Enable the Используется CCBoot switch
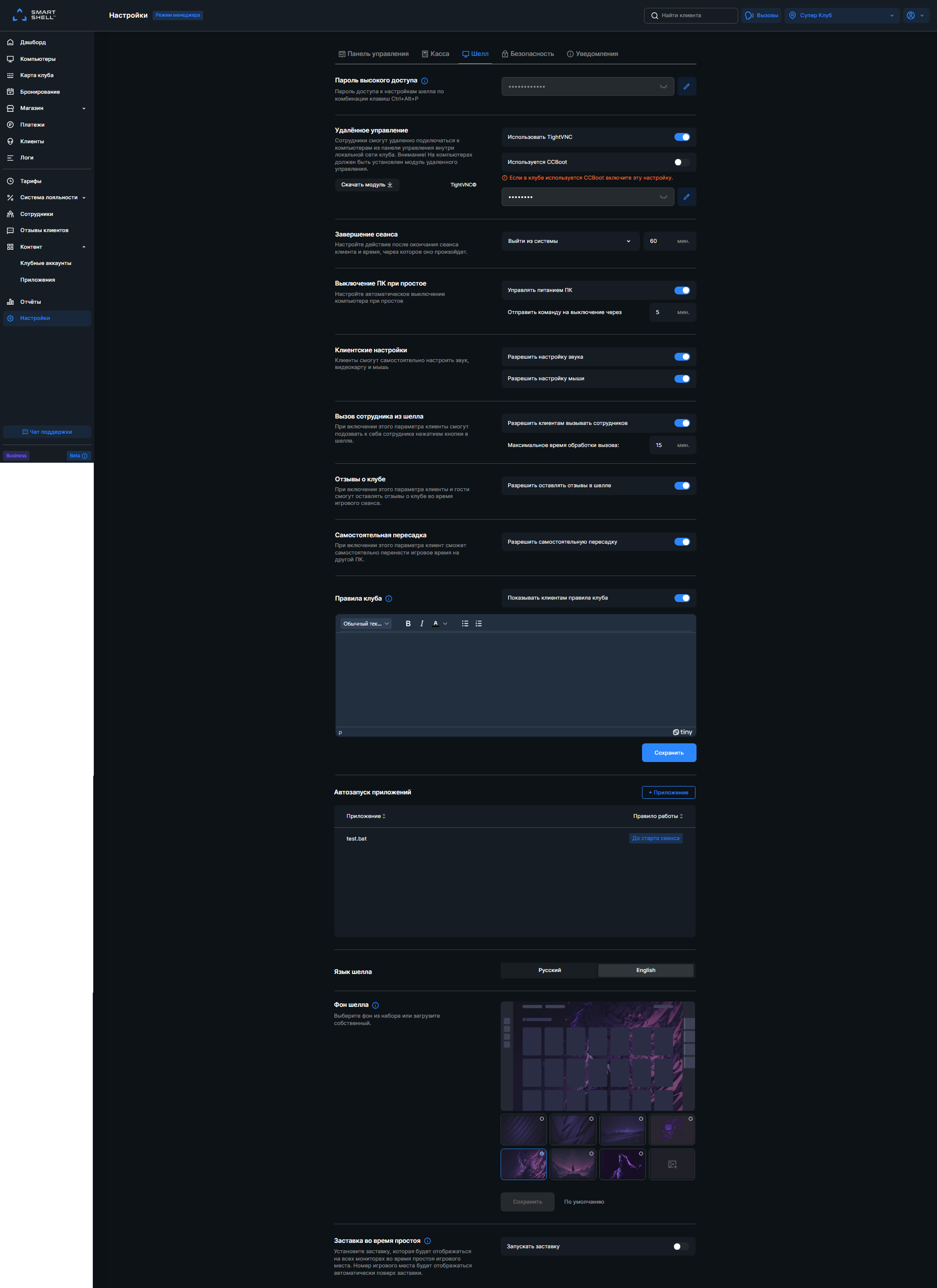Image resolution: width=937 pixels, height=1288 pixels. pos(682,162)
